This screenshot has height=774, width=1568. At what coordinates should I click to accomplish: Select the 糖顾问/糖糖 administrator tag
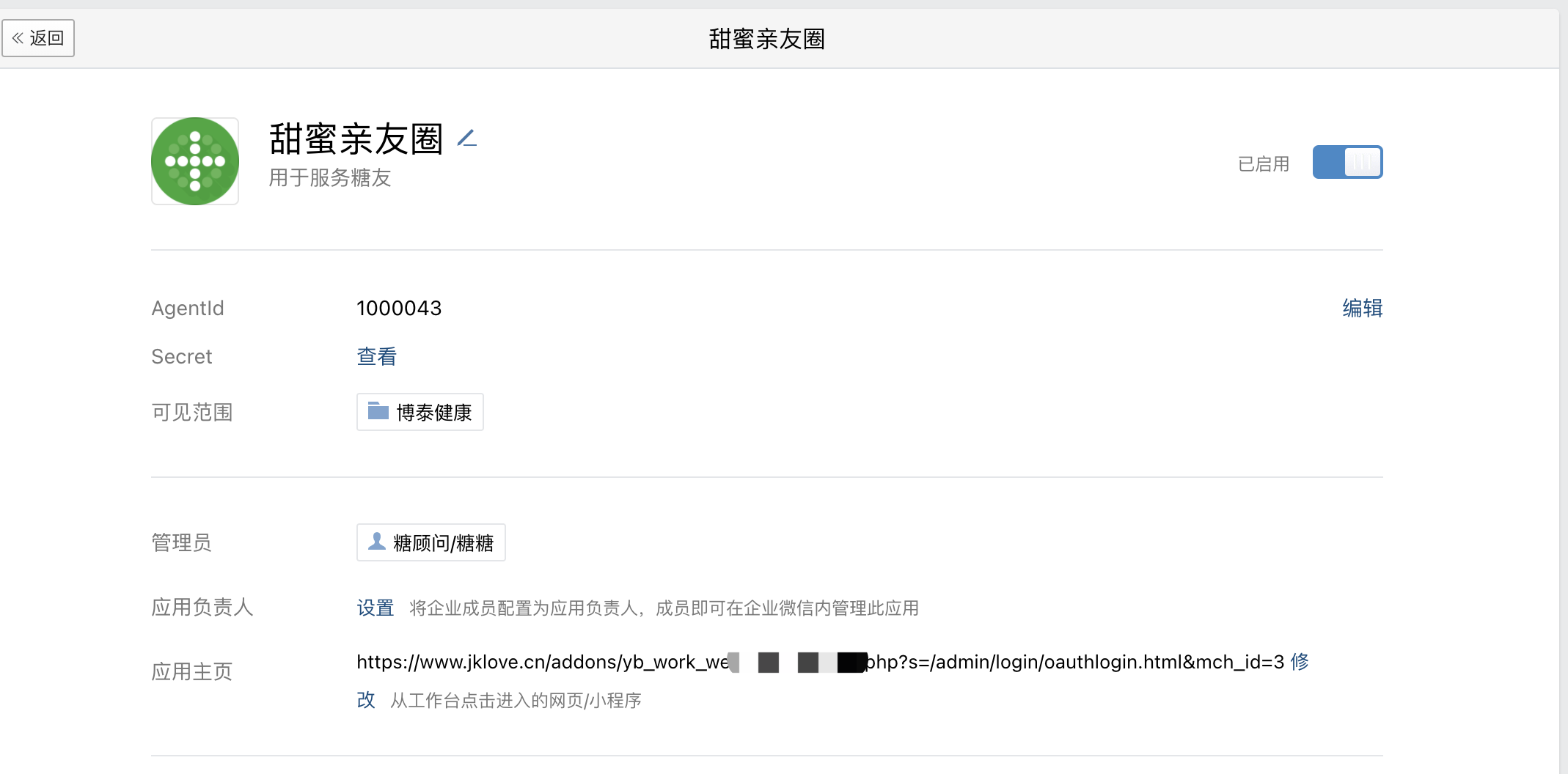[x=431, y=542]
